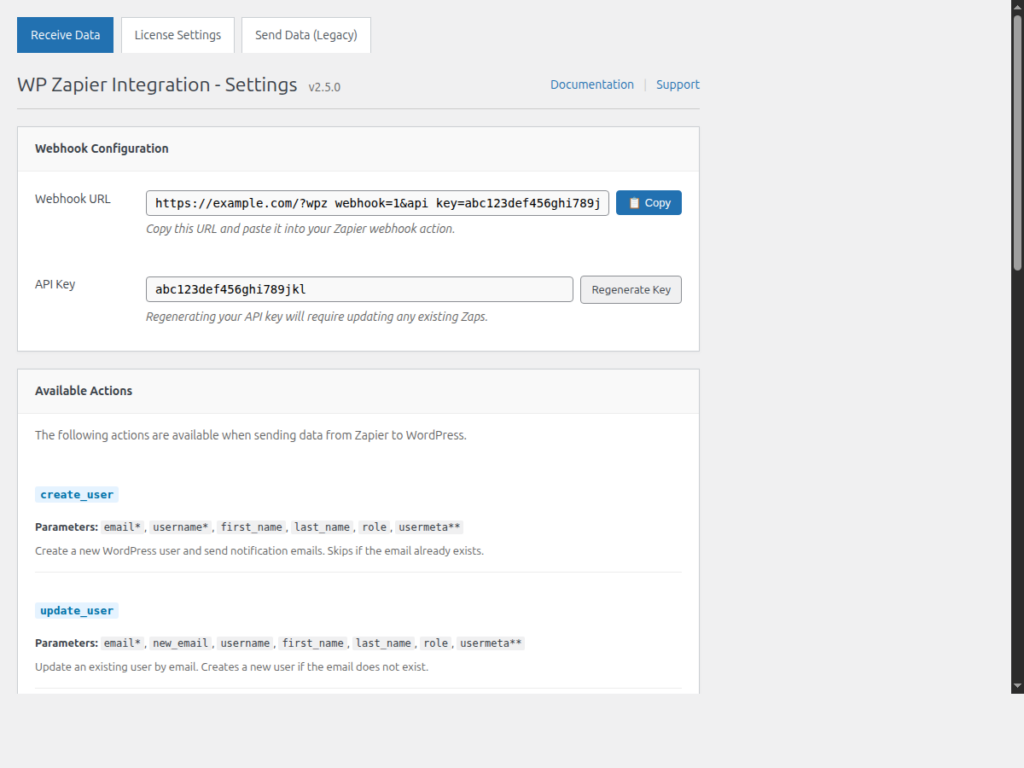Image resolution: width=1024 pixels, height=768 pixels.
Task: Click the new_email parameter under update_user
Action: click(180, 644)
